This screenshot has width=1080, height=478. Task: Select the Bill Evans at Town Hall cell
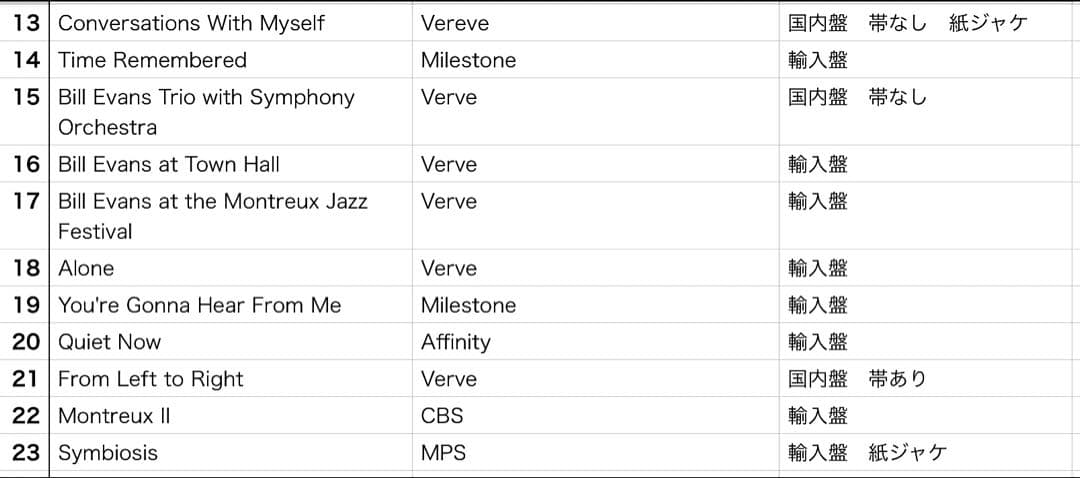[169, 164]
